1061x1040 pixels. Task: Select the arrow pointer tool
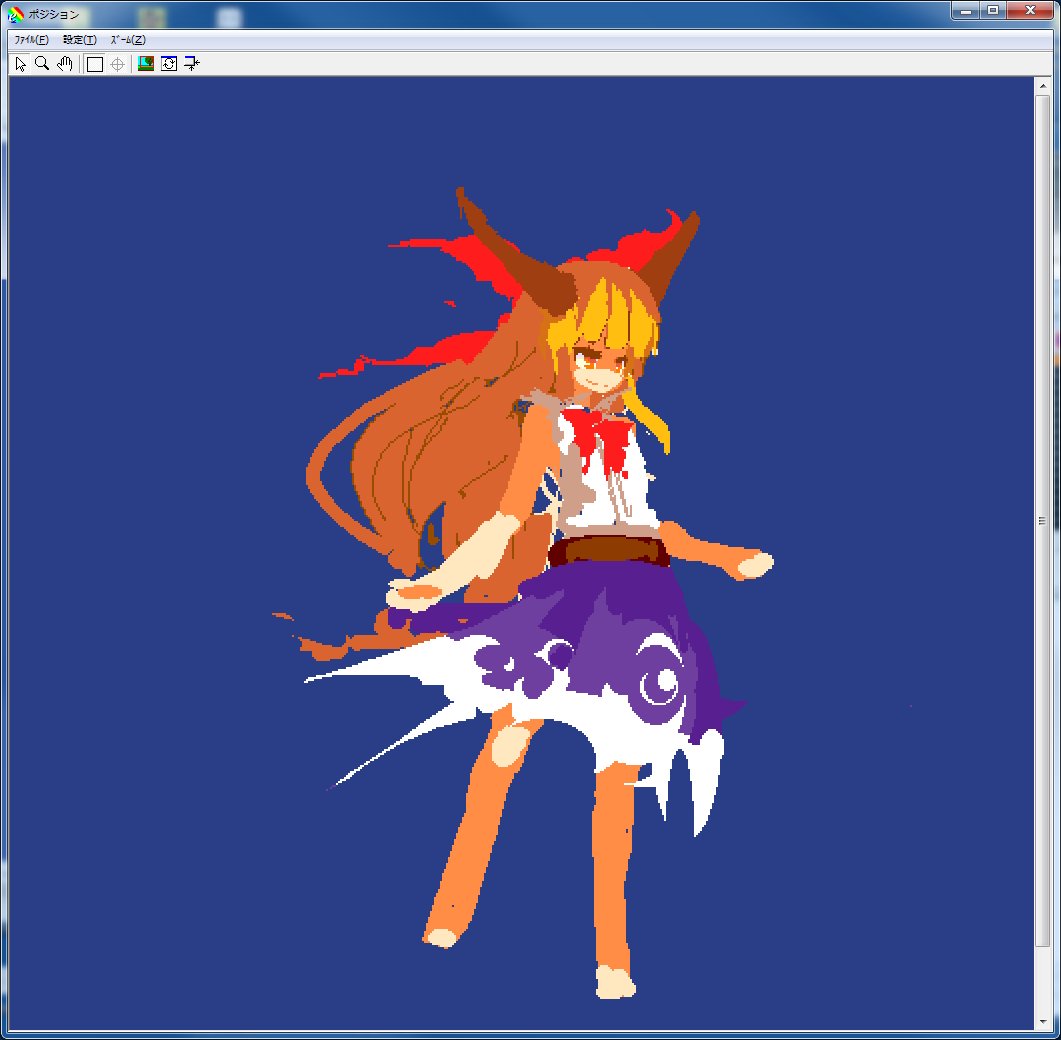(20, 64)
